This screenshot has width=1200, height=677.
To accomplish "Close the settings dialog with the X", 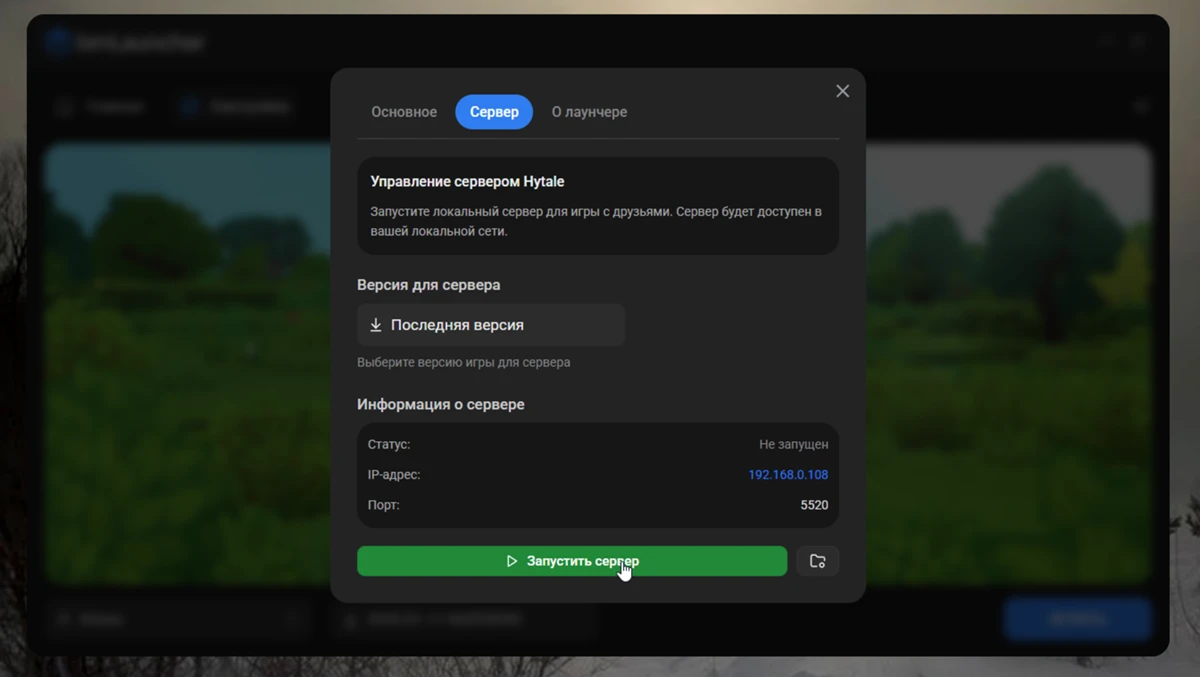I will coord(842,91).
